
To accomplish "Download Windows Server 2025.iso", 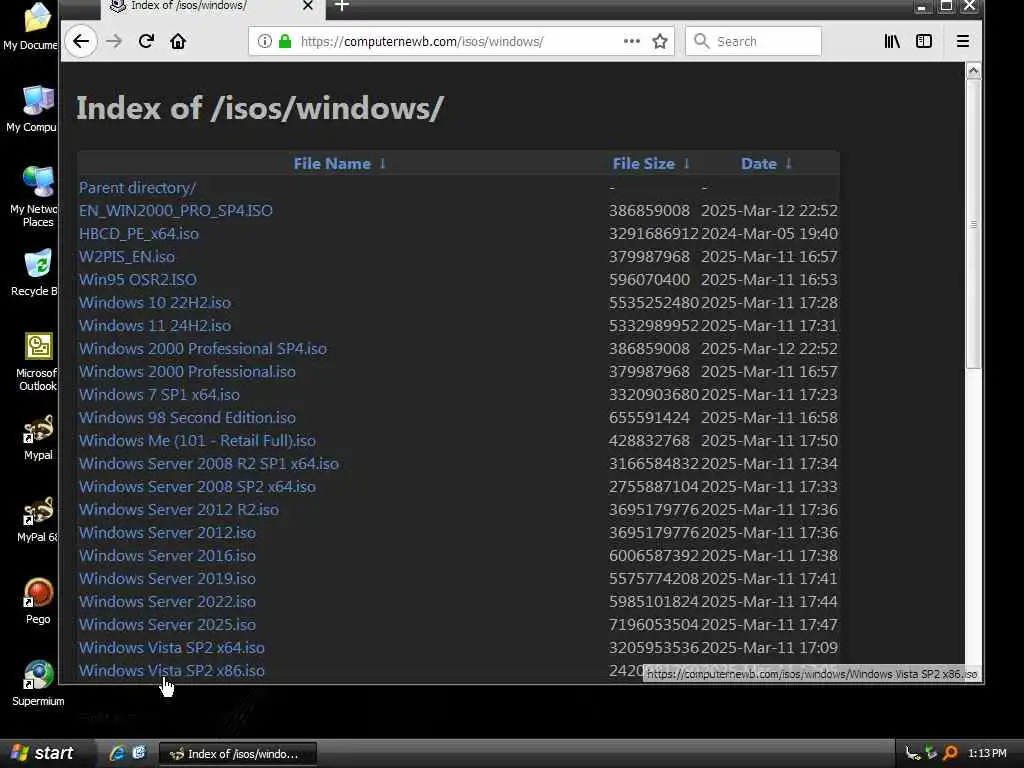I will click(x=167, y=624).
